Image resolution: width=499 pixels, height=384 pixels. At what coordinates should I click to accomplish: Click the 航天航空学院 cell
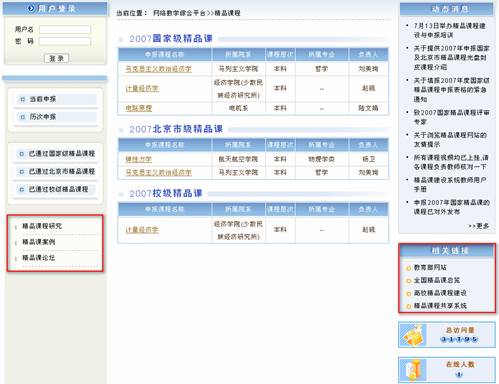pyautogui.click(x=238, y=159)
